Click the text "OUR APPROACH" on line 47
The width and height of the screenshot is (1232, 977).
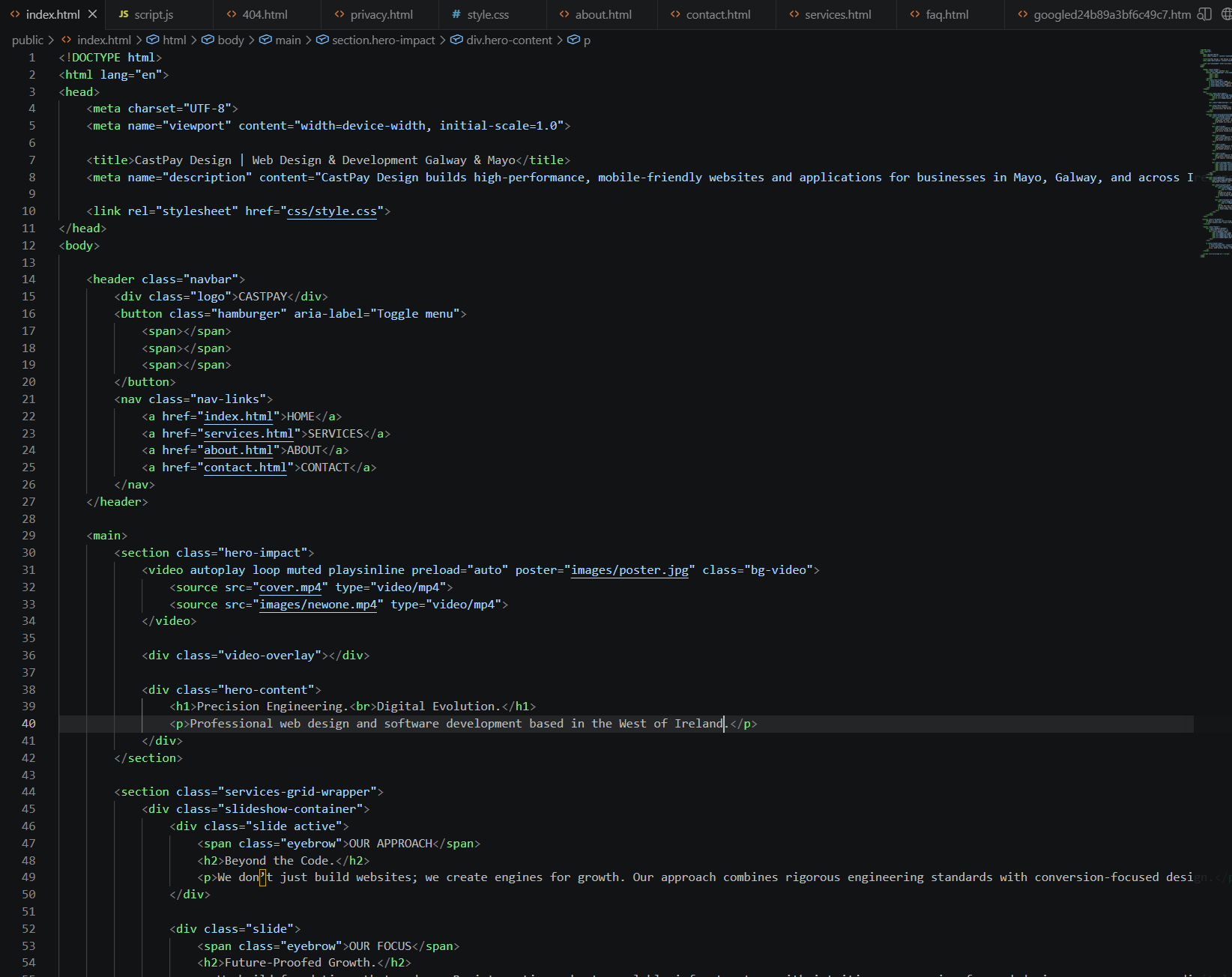click(390, 844)
